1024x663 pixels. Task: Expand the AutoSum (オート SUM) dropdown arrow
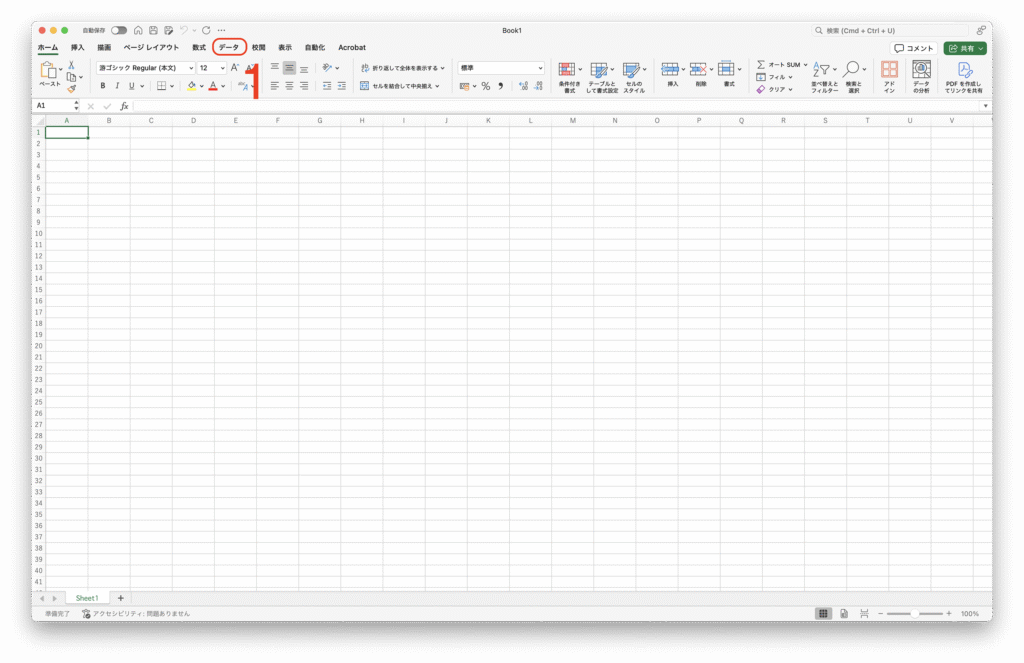click(805, 65)
